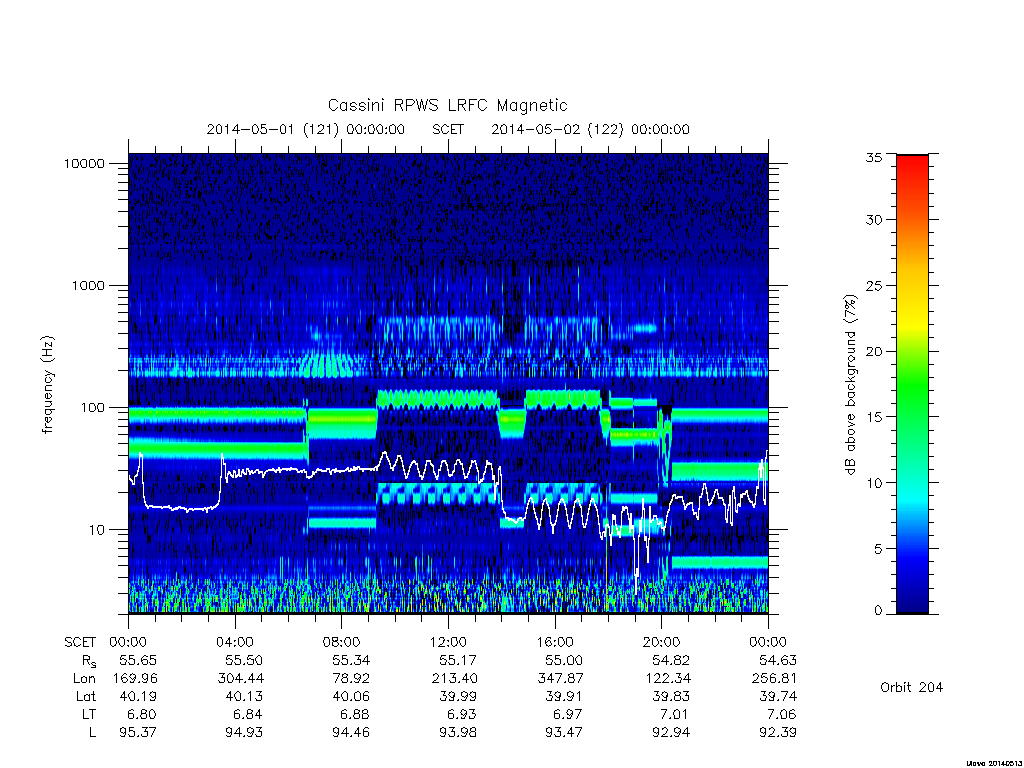Screen dimensions: 1024x768
Task: Click the Lon value 304.44
Action: tap(241, 679)
